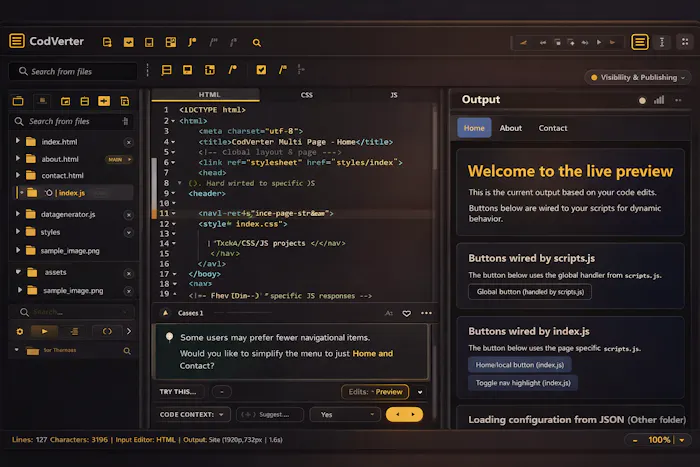Screen dimensions: 700x467
Task: Click the heart icon in Cases bar
Action: pos(406,313)
